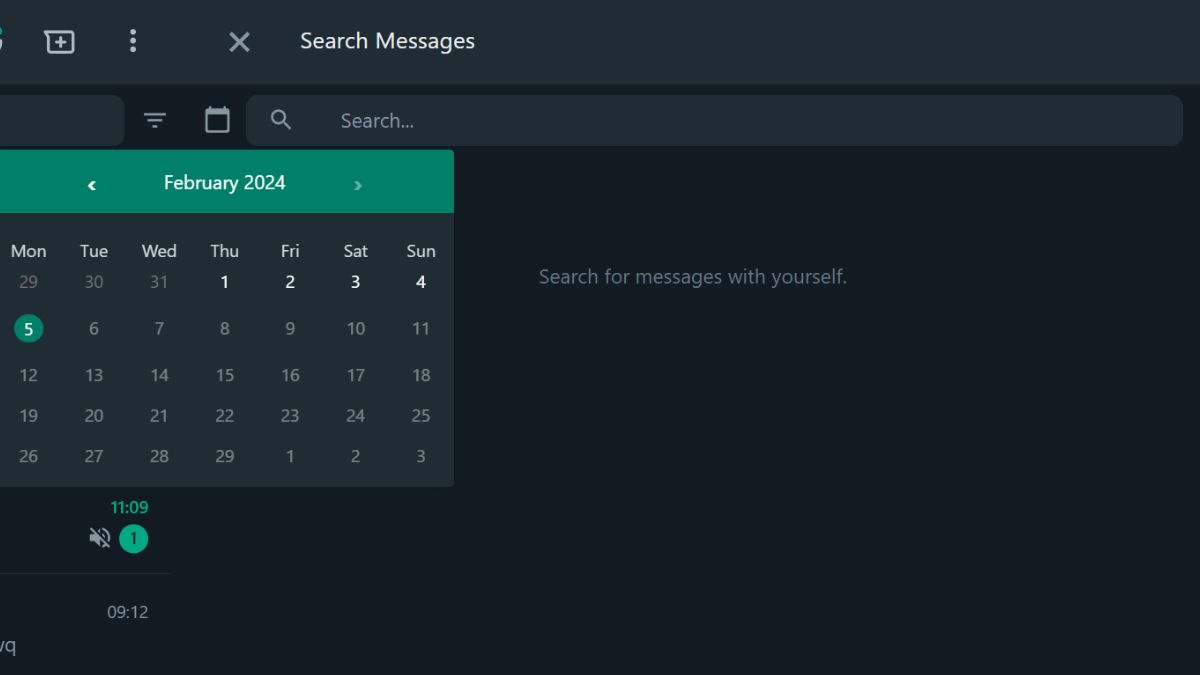Select February 1 in the calendar

(225, 282)
